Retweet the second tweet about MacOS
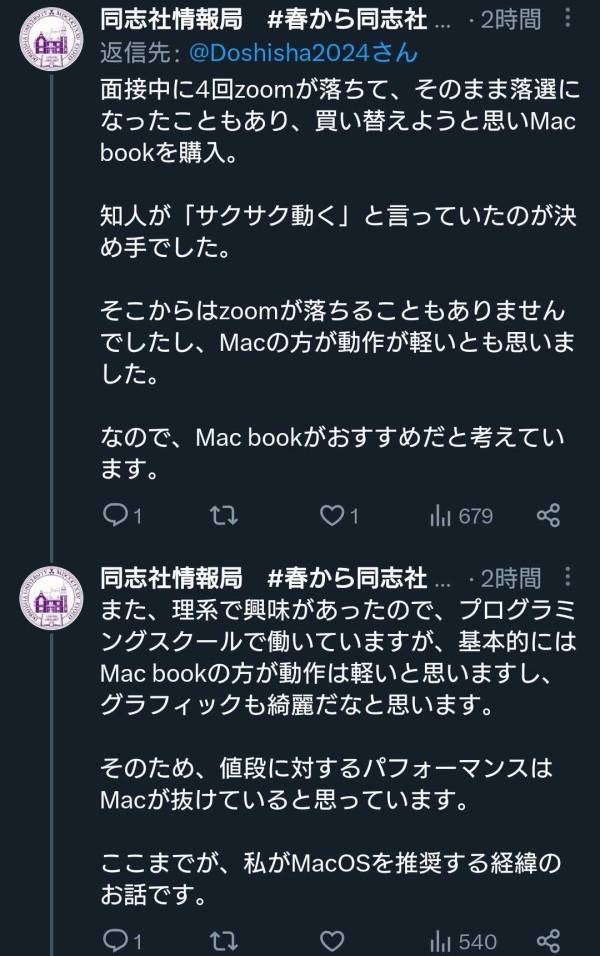This screenshot has height=956, width=600. [225, 940]
